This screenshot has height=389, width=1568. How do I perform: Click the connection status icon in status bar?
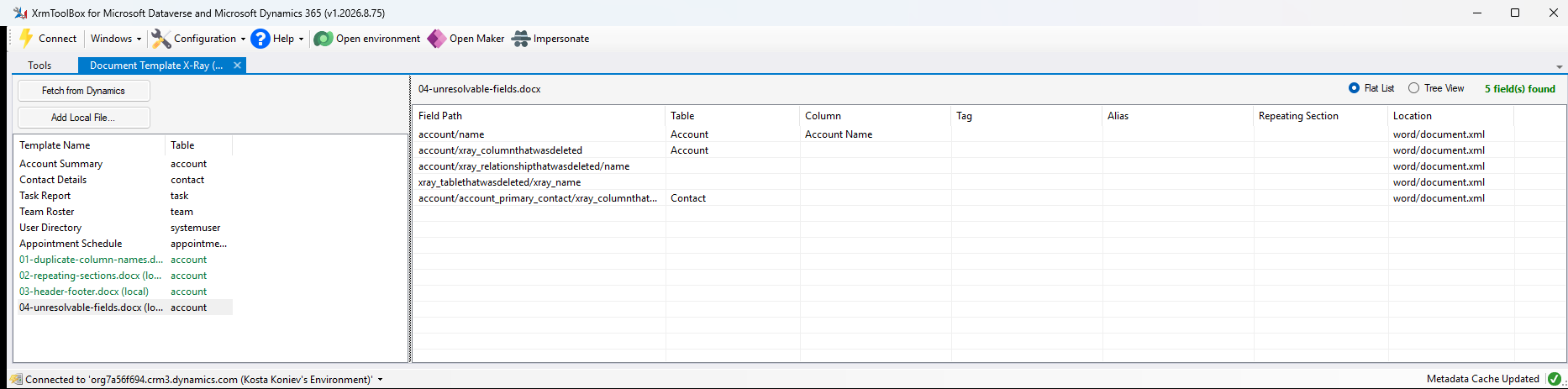[x=16, y=379]
